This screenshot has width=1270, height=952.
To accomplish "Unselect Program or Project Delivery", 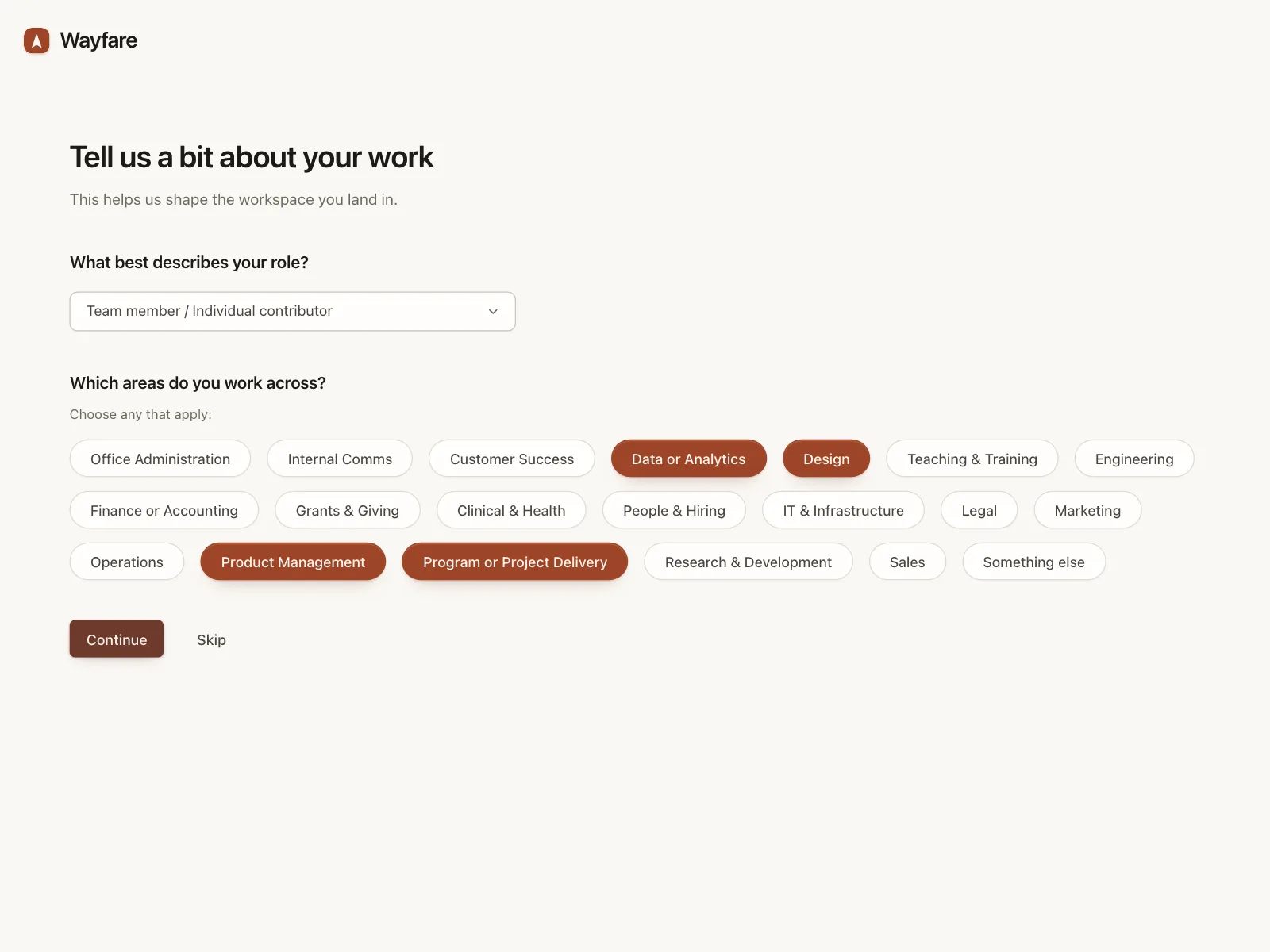I will pos(515,562).
